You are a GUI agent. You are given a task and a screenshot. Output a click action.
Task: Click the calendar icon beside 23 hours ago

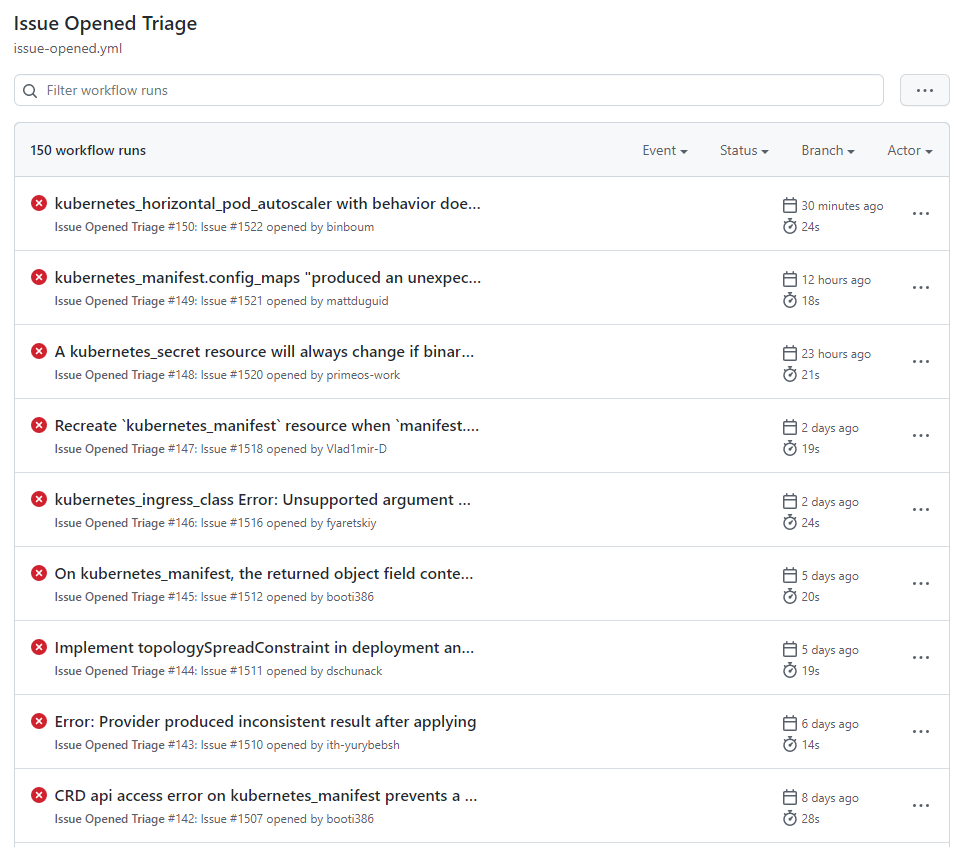pos(789,353)
